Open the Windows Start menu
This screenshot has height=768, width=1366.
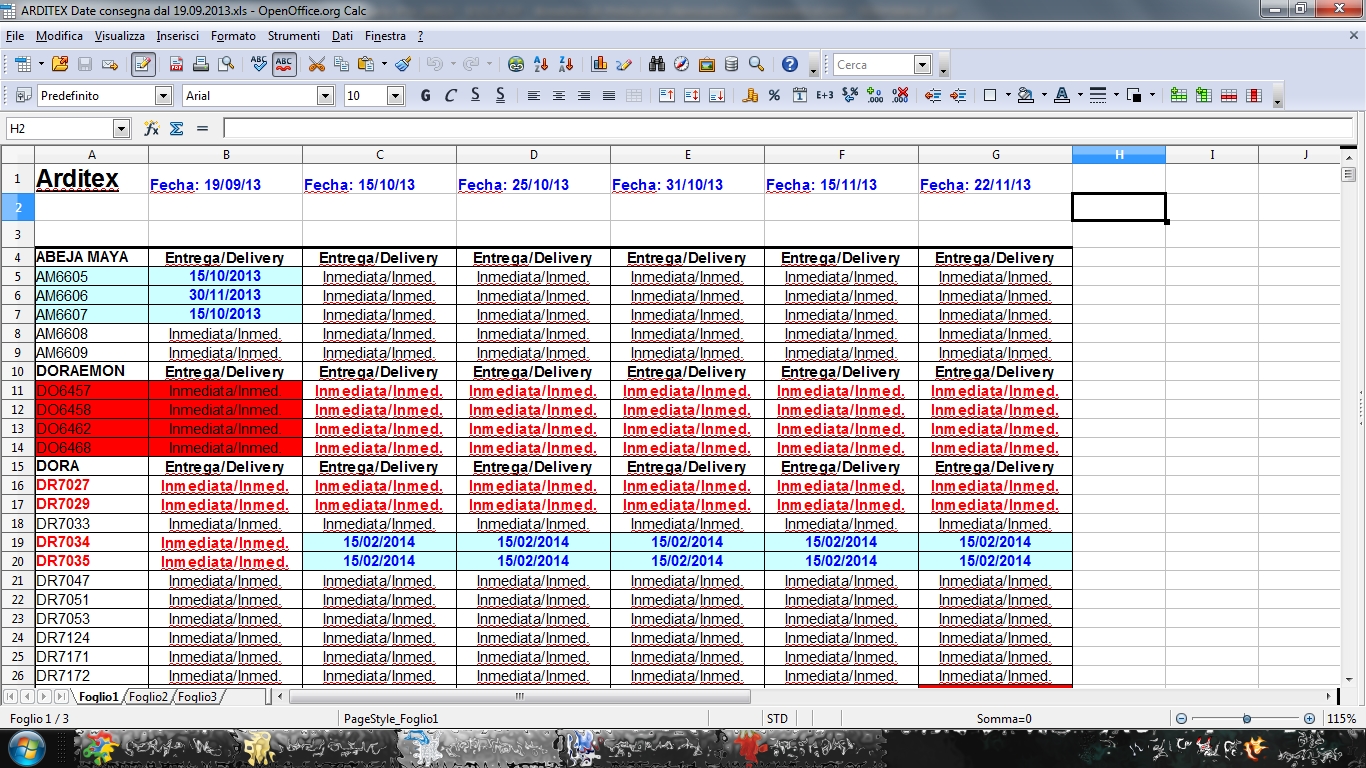click(x=25, y=748)
